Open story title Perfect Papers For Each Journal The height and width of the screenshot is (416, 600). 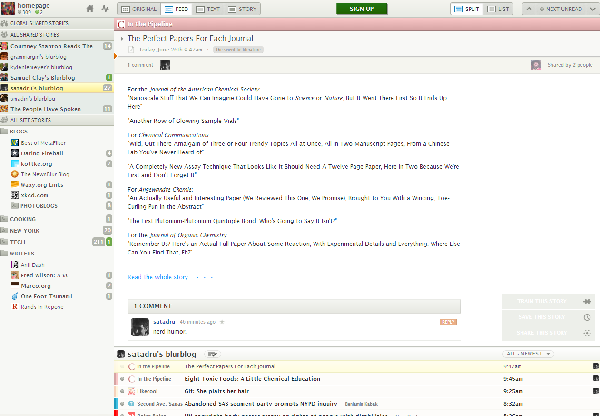190,38
